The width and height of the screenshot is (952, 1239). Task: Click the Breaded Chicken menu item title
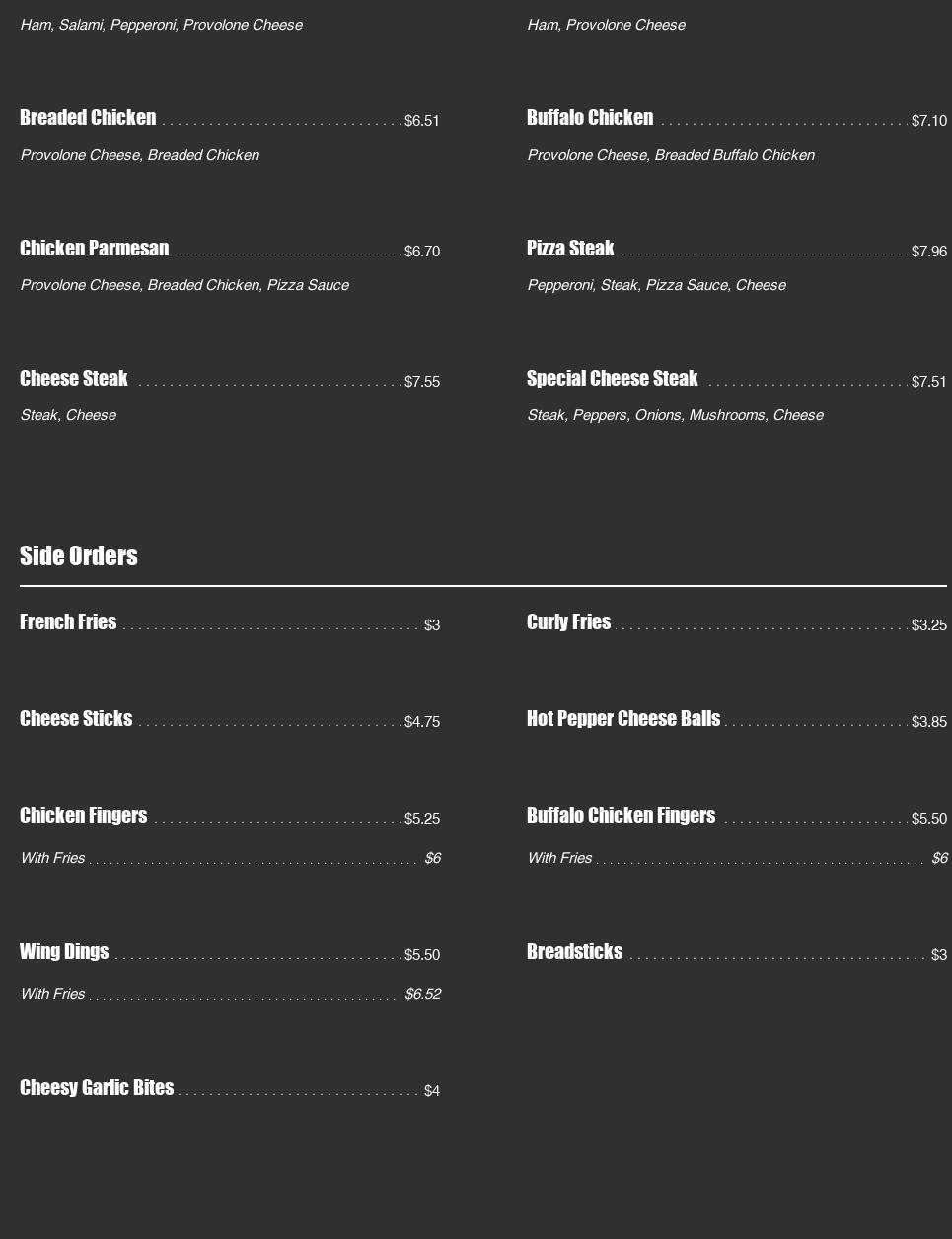88,118
